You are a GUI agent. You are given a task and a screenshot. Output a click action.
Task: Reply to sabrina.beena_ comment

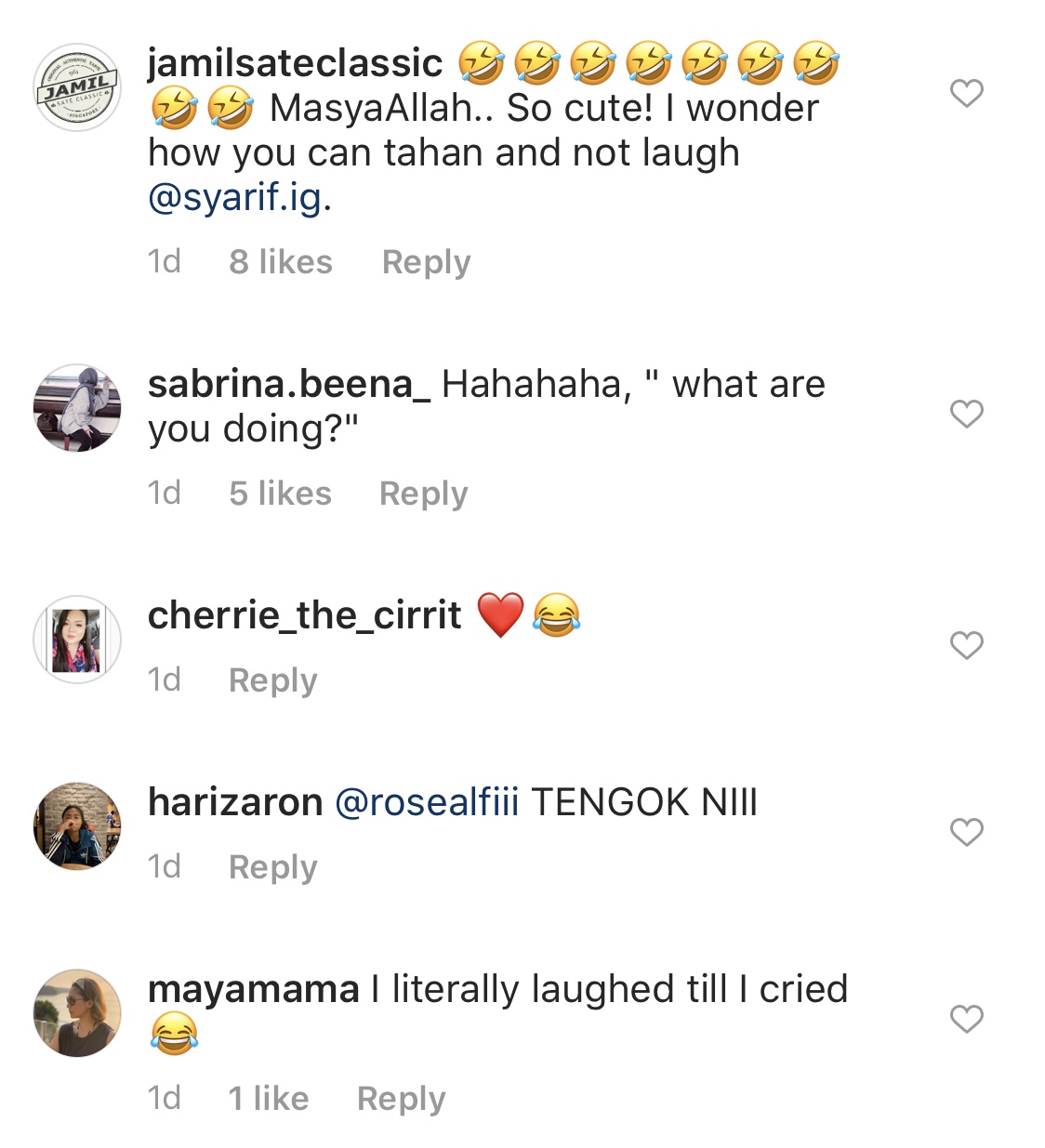(x=423, y=494)
